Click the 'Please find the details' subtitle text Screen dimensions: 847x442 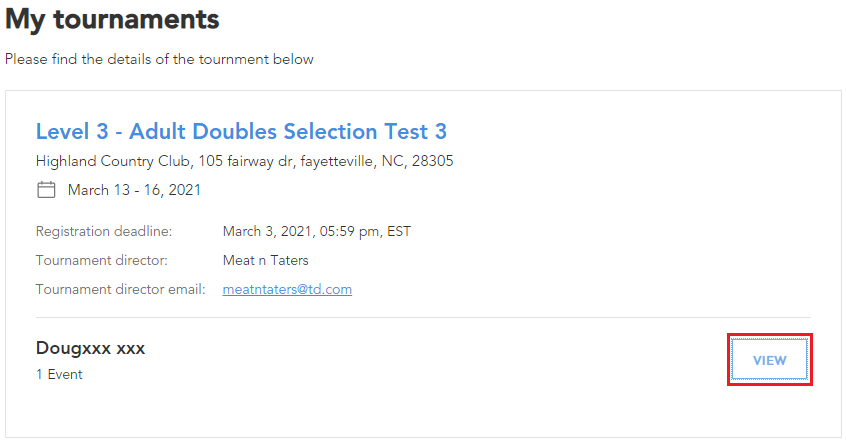pos(159,59)
